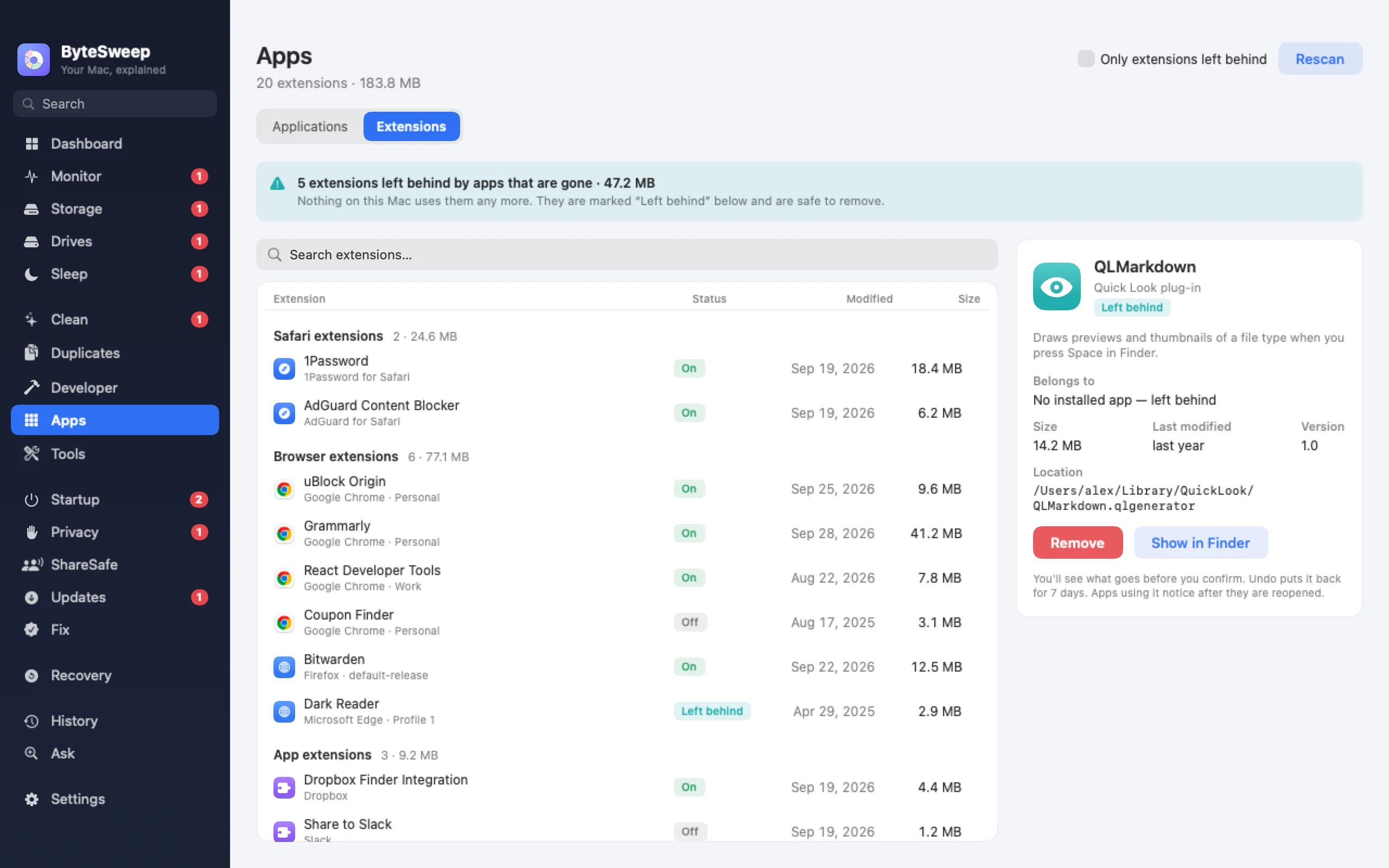1389x868 pixels.
Task: Go to Drives in the sidebar
Action: (x=115, y=241)
